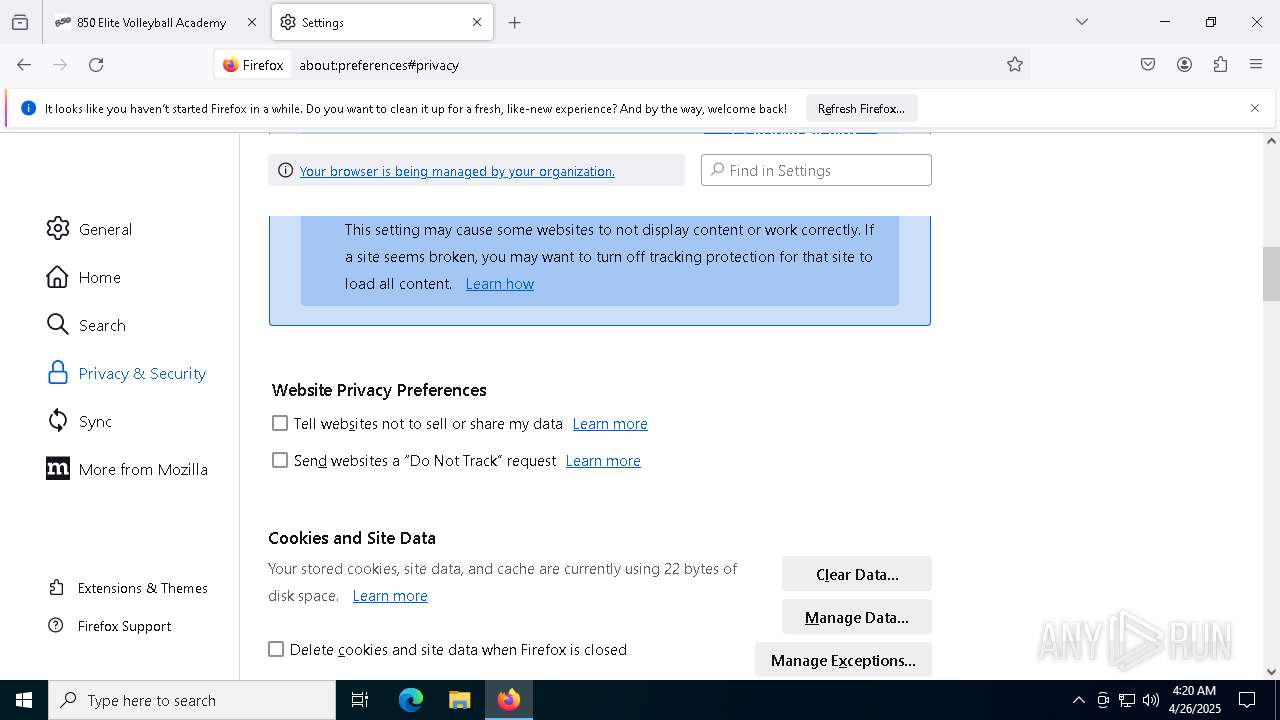This screenshot has width=1280, height=720.
Task: Open the Firefox View icon
Action: click(x=20, y=22)
